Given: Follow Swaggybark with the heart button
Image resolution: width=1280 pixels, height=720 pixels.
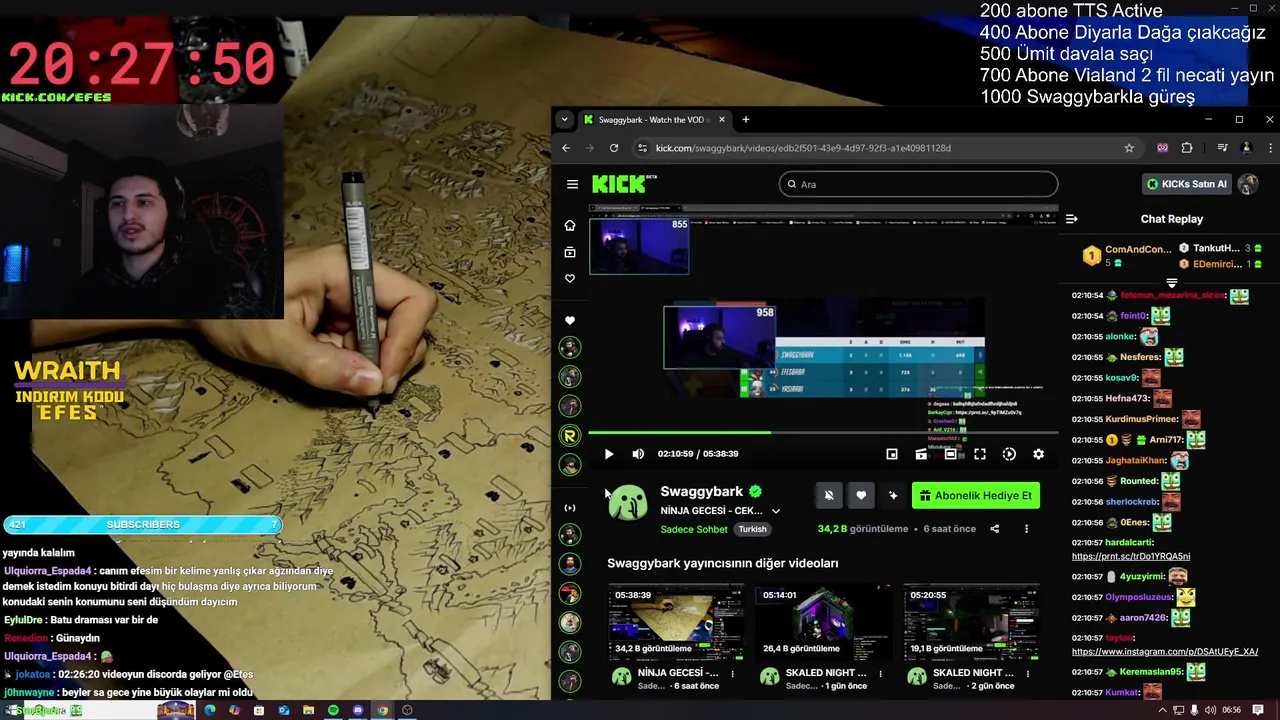Looking at the screenshot, I should pos(861,495).
